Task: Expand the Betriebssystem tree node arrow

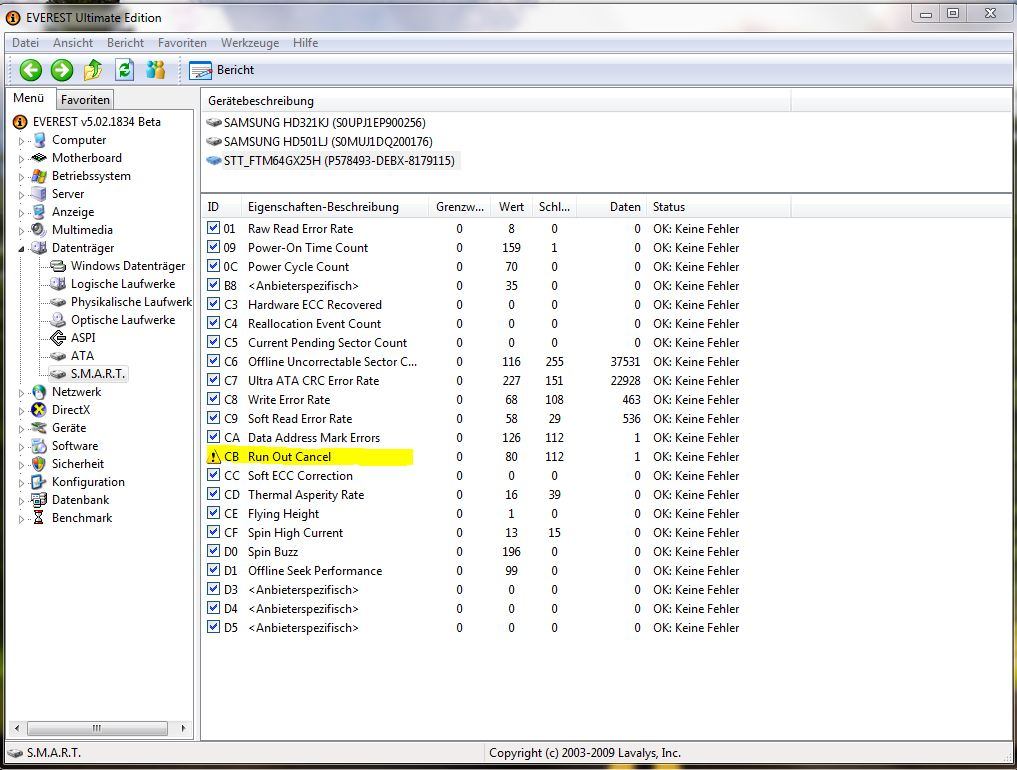Action: (21, 176)
